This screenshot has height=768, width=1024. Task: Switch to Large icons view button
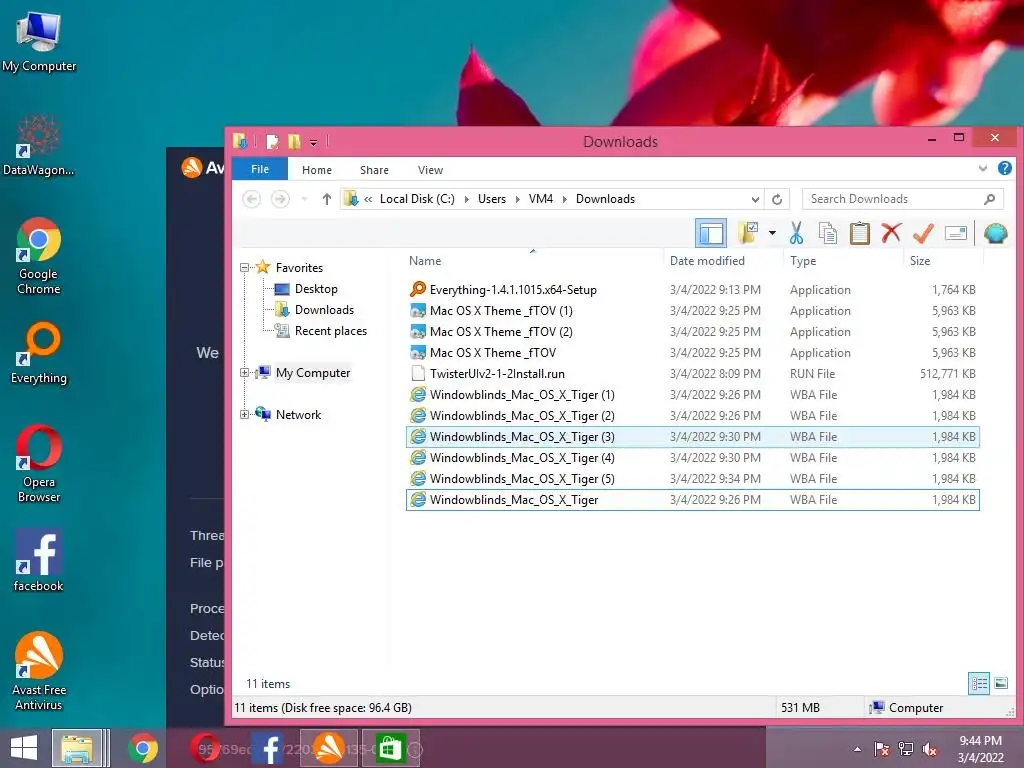(1000, 684)
